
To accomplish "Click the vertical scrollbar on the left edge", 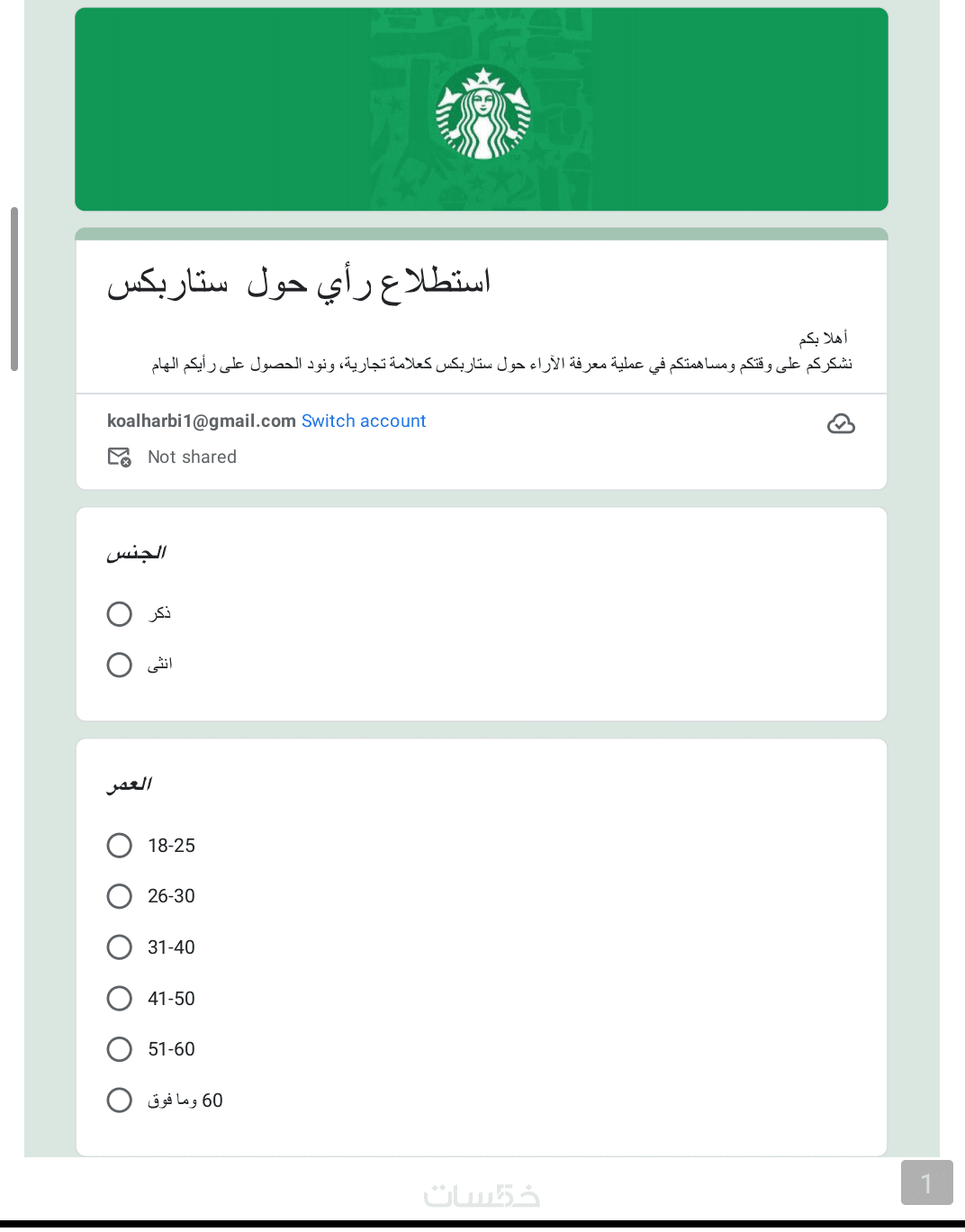I will click(x=14, y=288).
